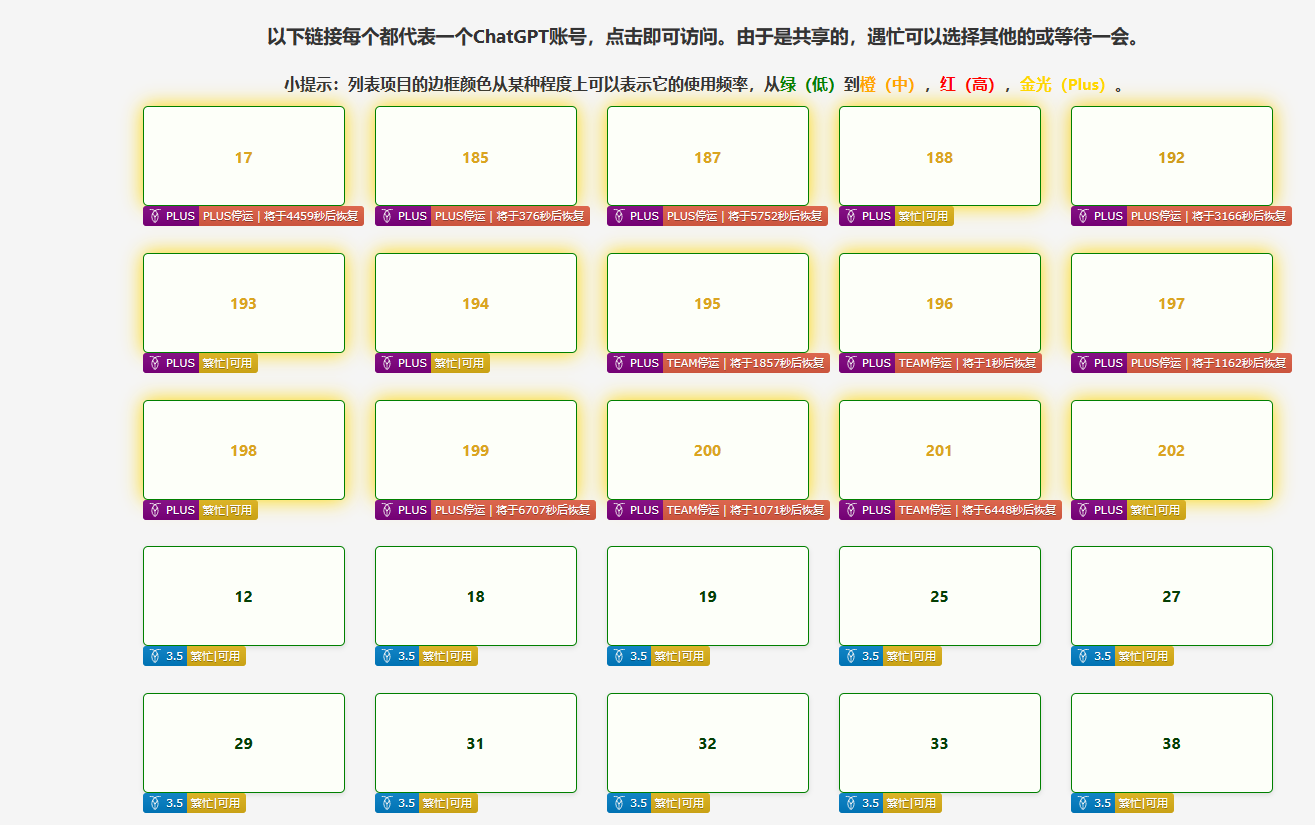1315x825 pixels.
Task: Select 3.5 account card 19
Action: pyautogui.click(x=708, y=596)
